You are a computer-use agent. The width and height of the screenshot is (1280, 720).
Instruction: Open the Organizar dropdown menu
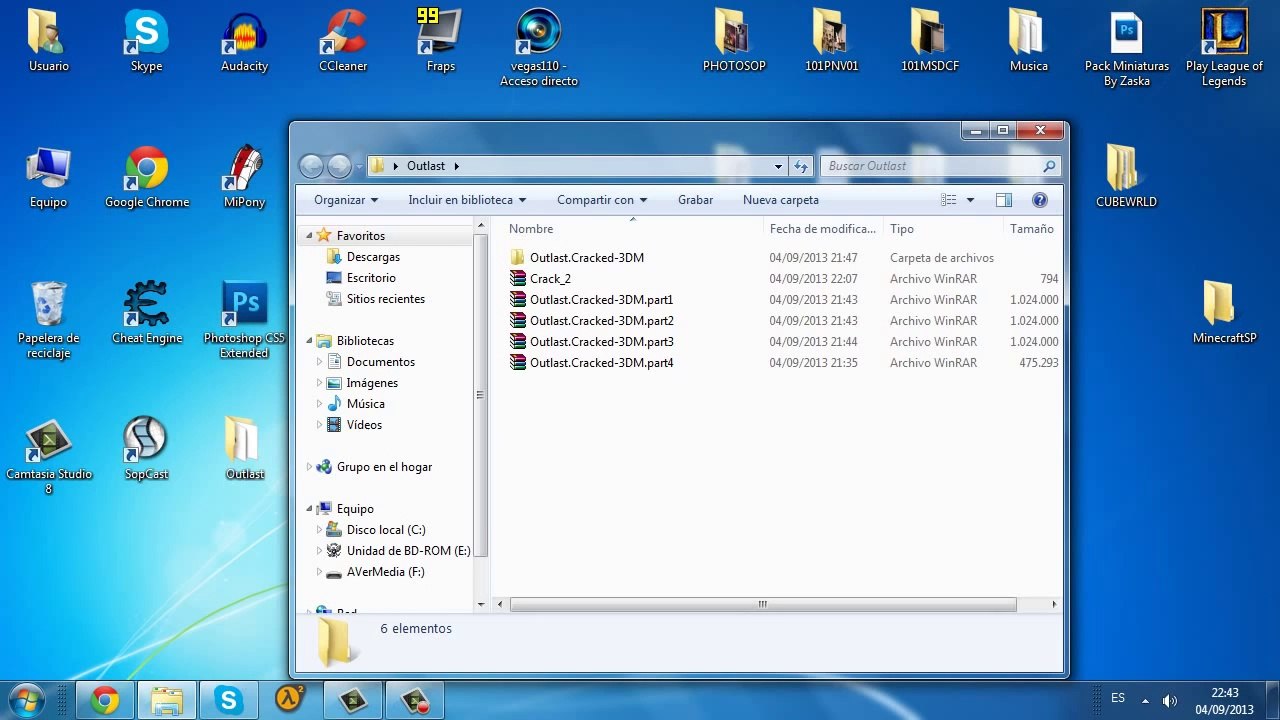346,200
